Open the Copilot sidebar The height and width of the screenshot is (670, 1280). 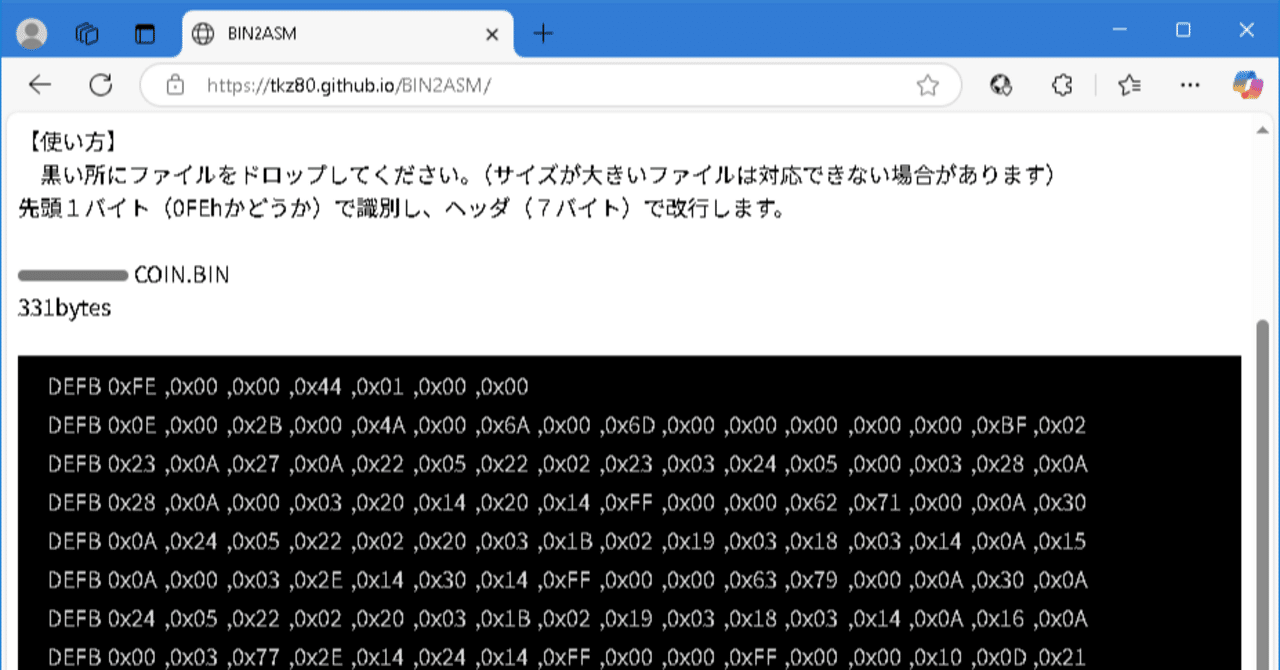[x=1245, y=85]
